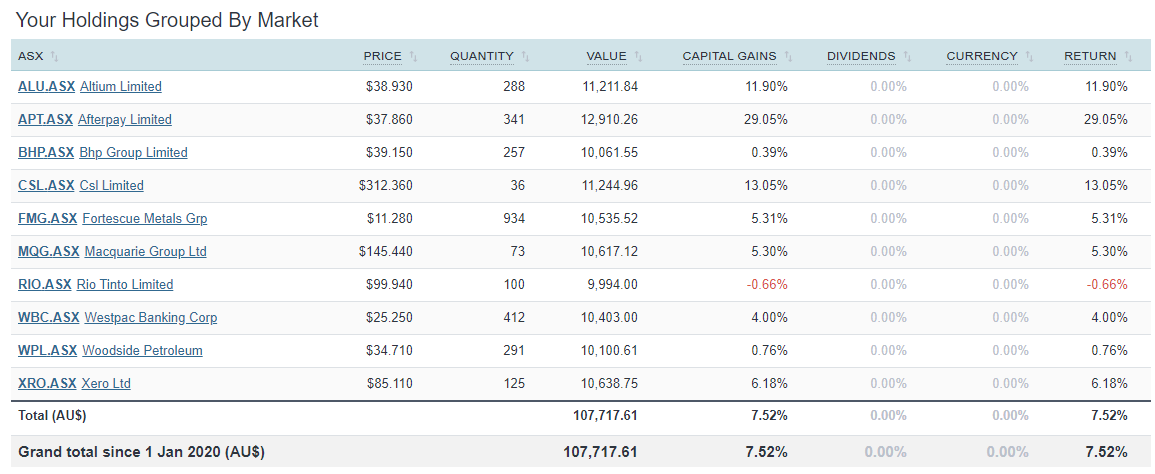Open the Westpac Banking Corp link

150,318
